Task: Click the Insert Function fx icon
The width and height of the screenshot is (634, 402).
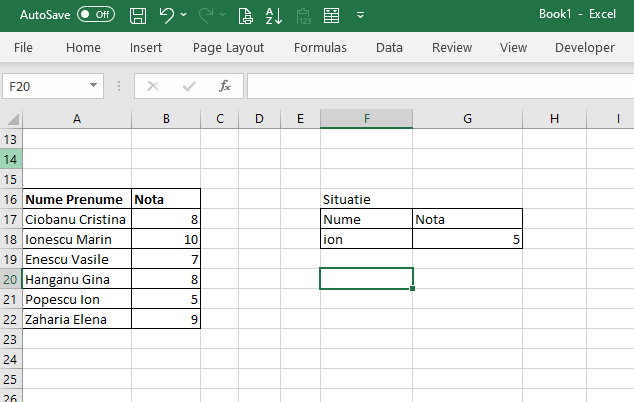Action: [x=225, y=87]
